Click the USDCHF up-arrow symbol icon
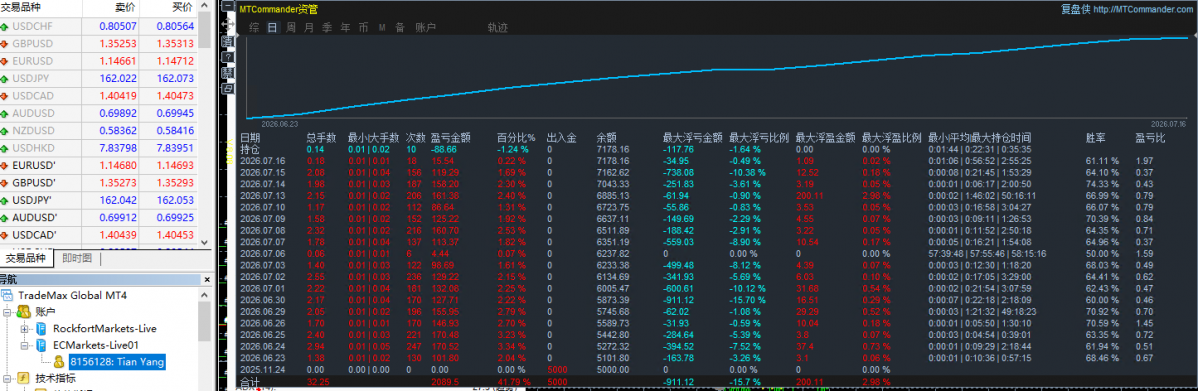Viewport: 1198px width, 391px height. 5,26
